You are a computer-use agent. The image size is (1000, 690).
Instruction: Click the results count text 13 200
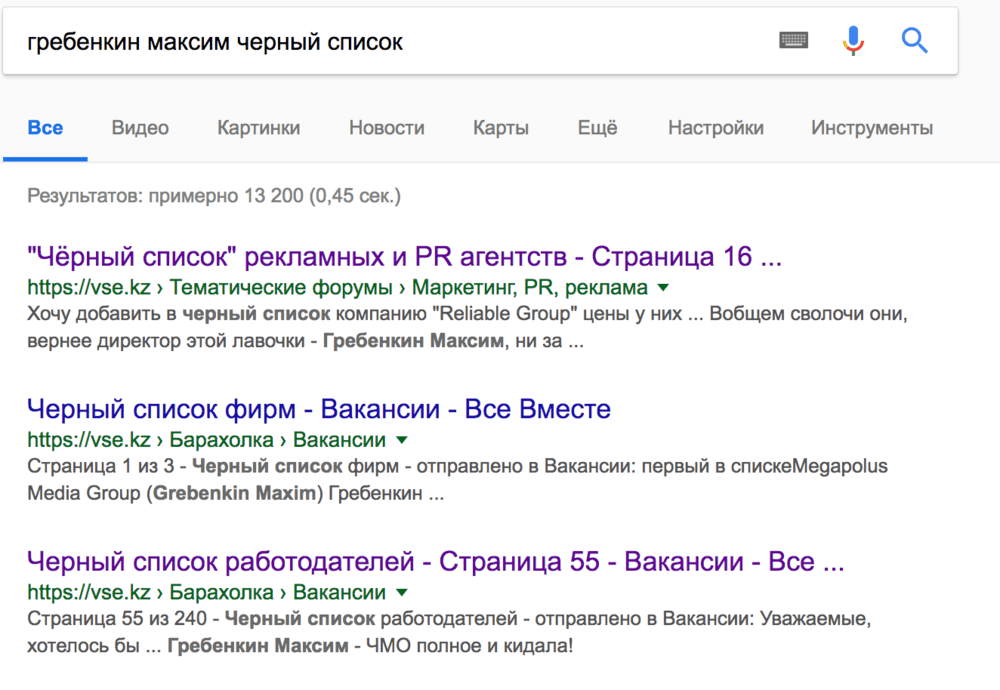click(274, 195)
